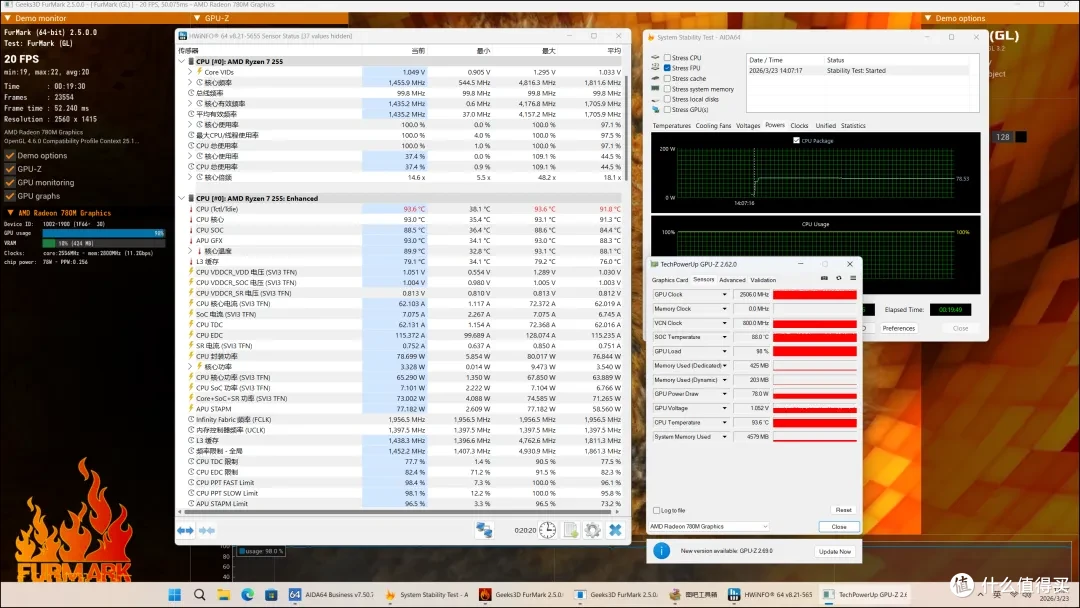Click HWiNFO blue X close-sensors icon

point(615,530)
